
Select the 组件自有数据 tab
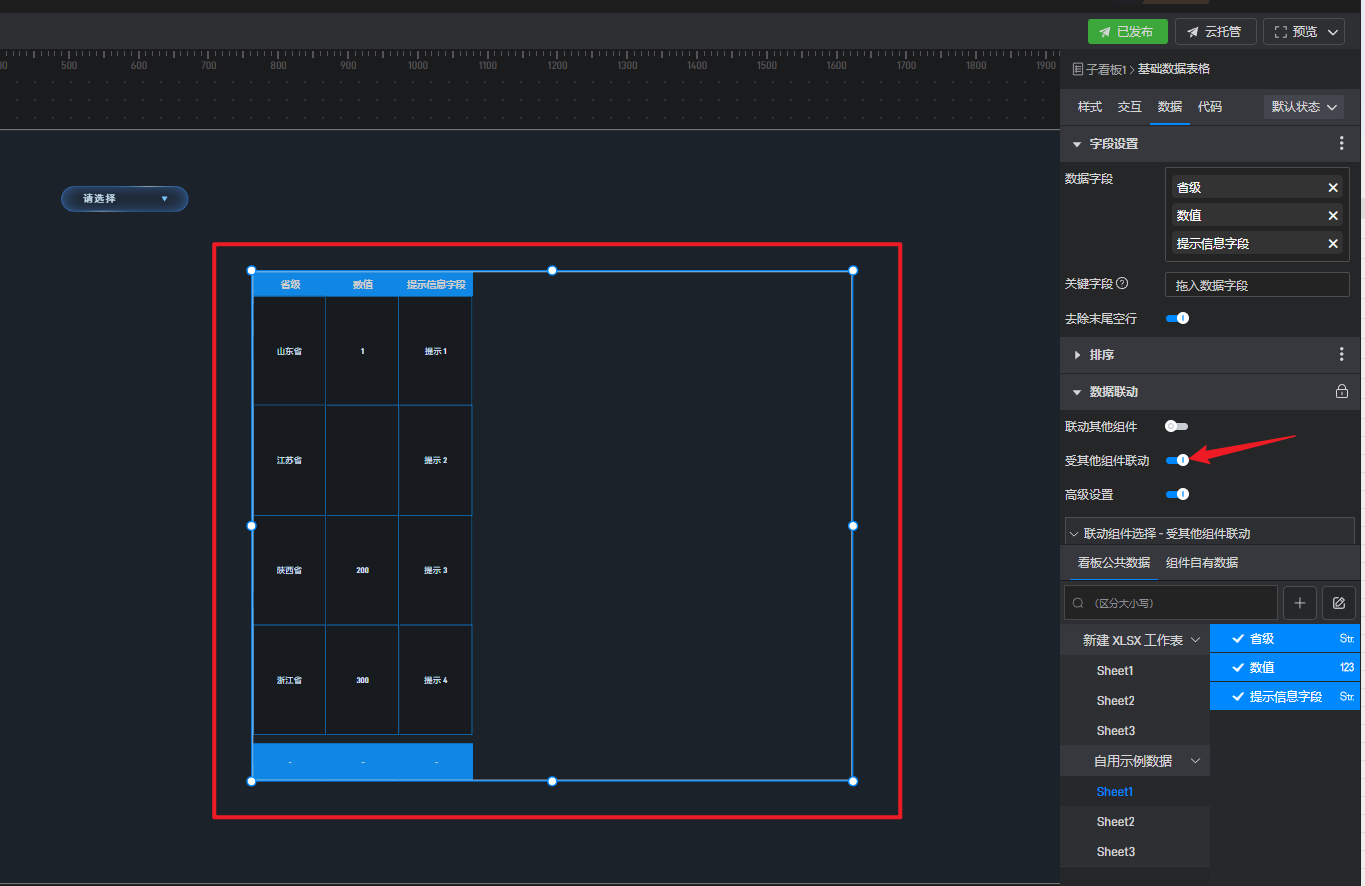pos(1201,563)
